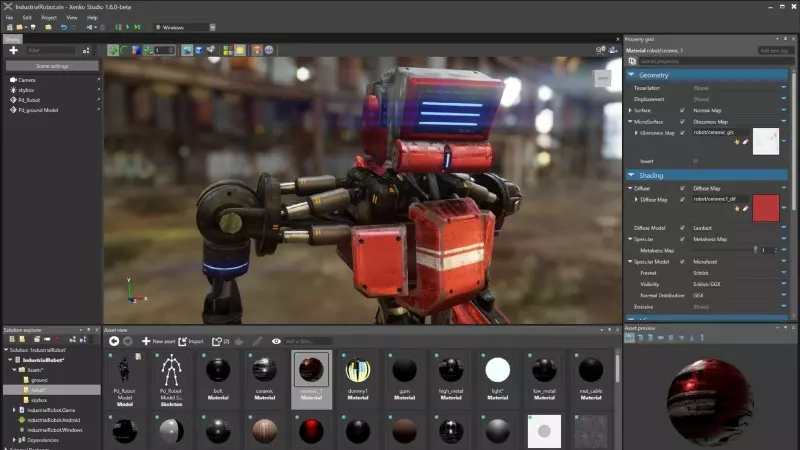The height and width of the screenshot is (450, 800).
Task: Open the Normal Distribution GGX dropdown
Action: (784, 295)
